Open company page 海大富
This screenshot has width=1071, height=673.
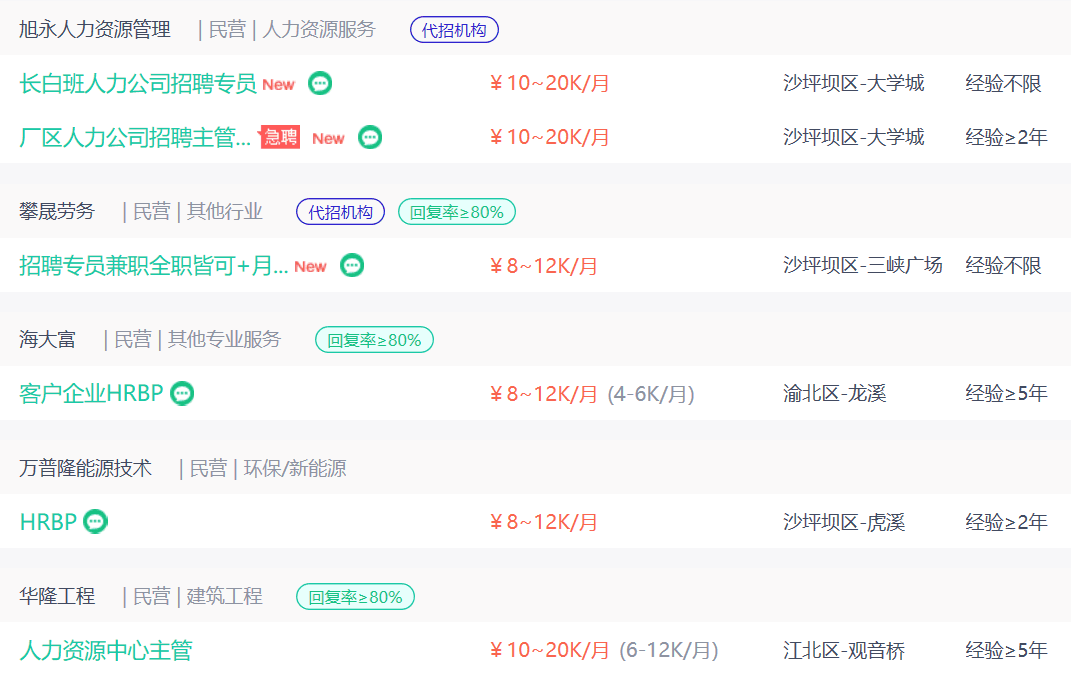(x=47, y=339)
